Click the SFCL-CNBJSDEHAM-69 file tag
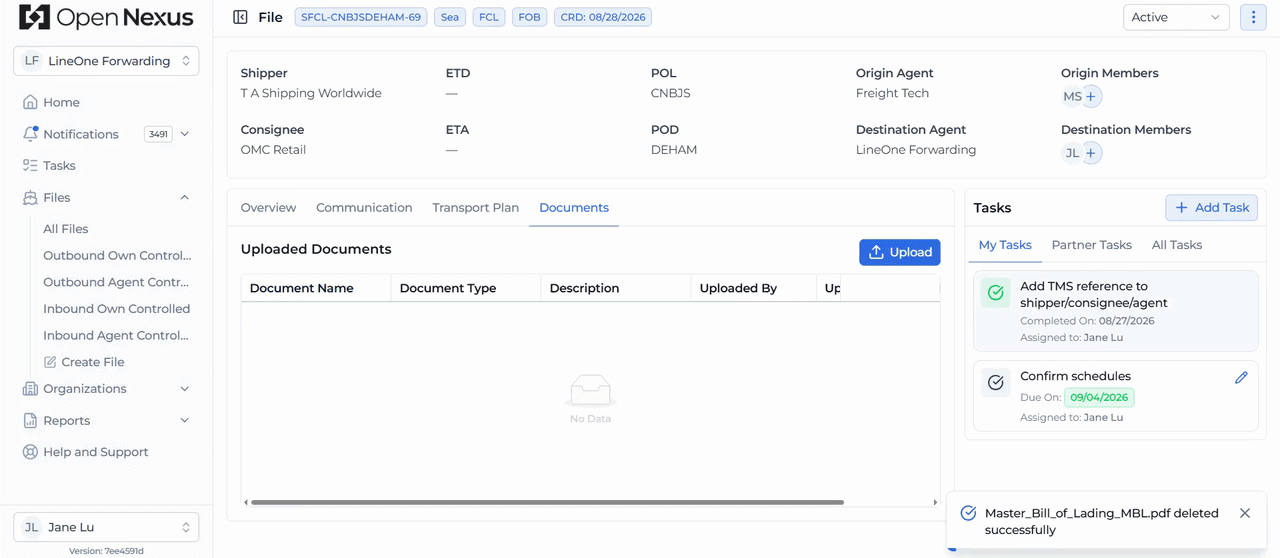The width and height of the screenshot is (1280, 558). [x=361, y=17]
